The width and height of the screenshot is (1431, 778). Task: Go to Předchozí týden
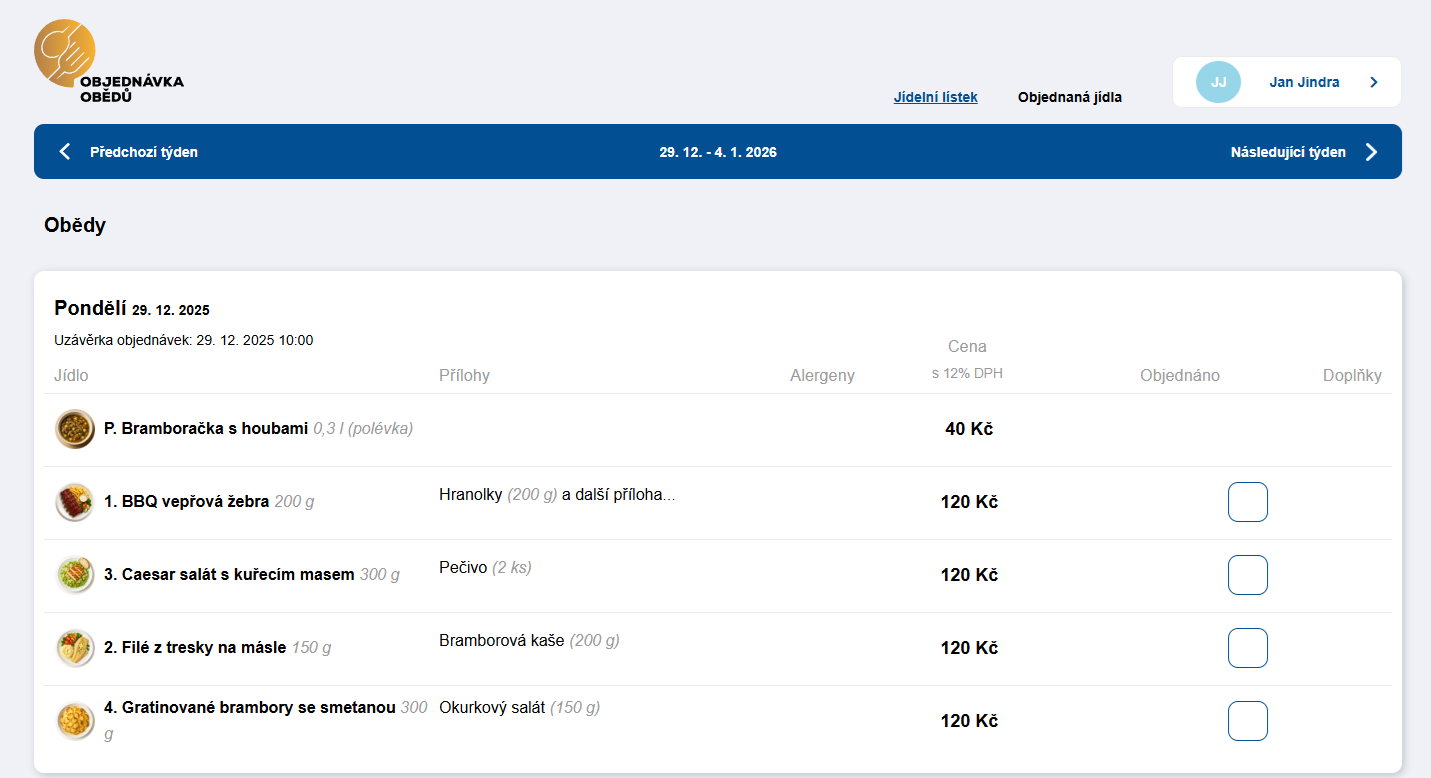[x=144, y=152]
